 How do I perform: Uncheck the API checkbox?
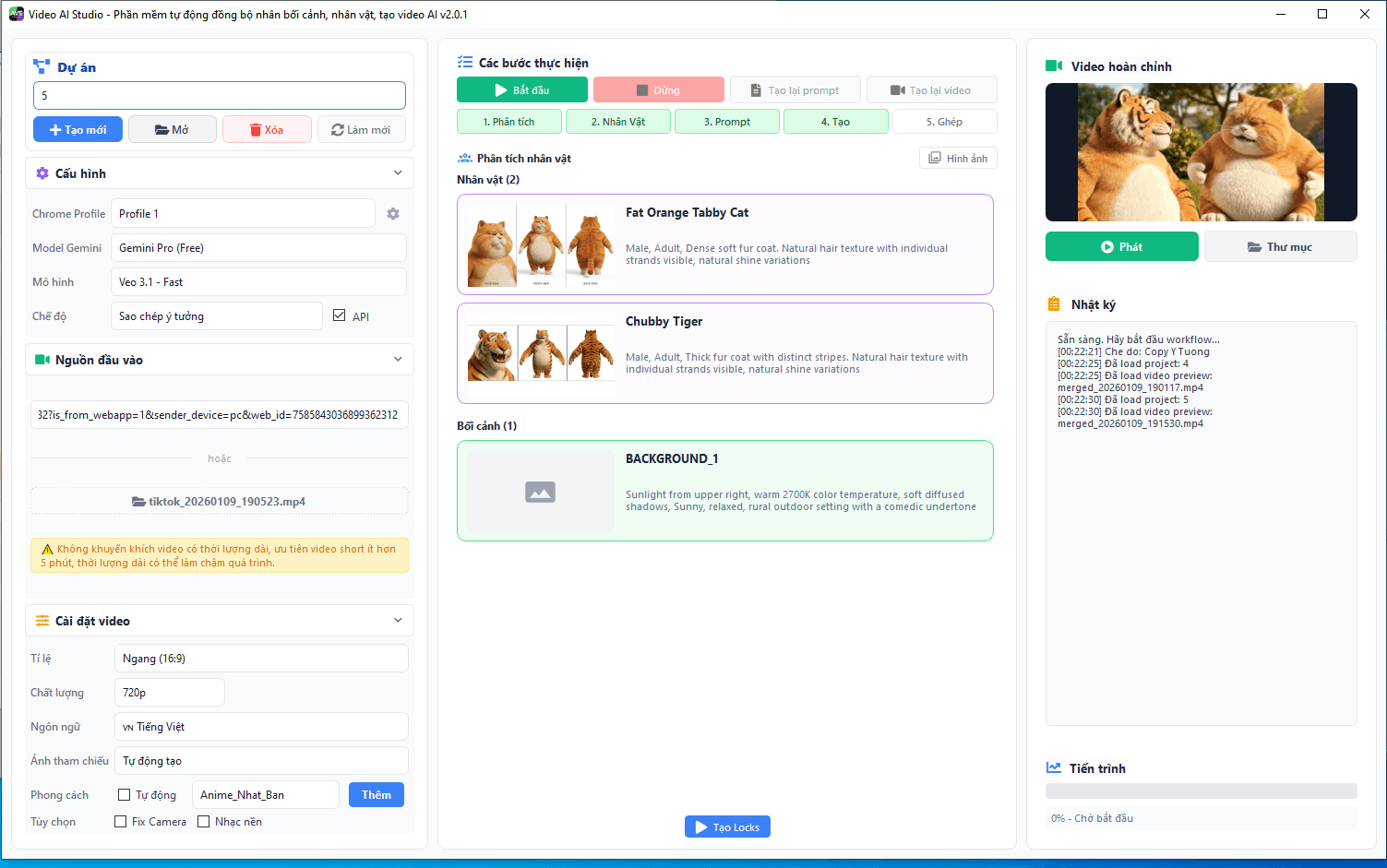pyautogui.click(x=340, y=315)
